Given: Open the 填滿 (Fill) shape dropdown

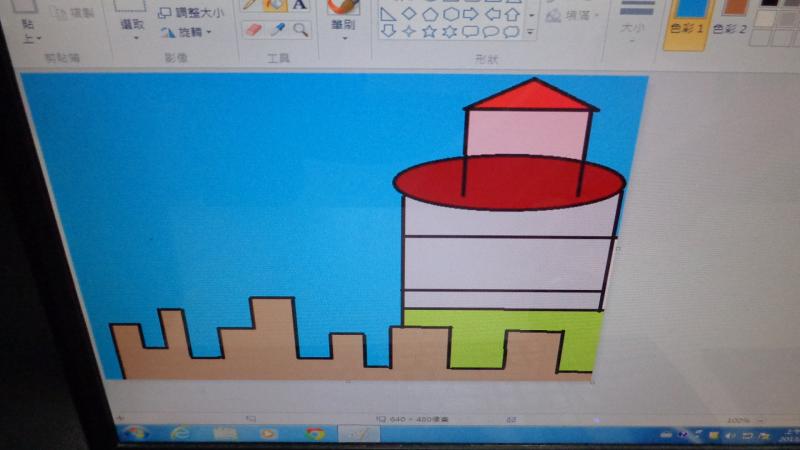Looking at the screenshot, I should pyautogui.click(x=572, y=16).
